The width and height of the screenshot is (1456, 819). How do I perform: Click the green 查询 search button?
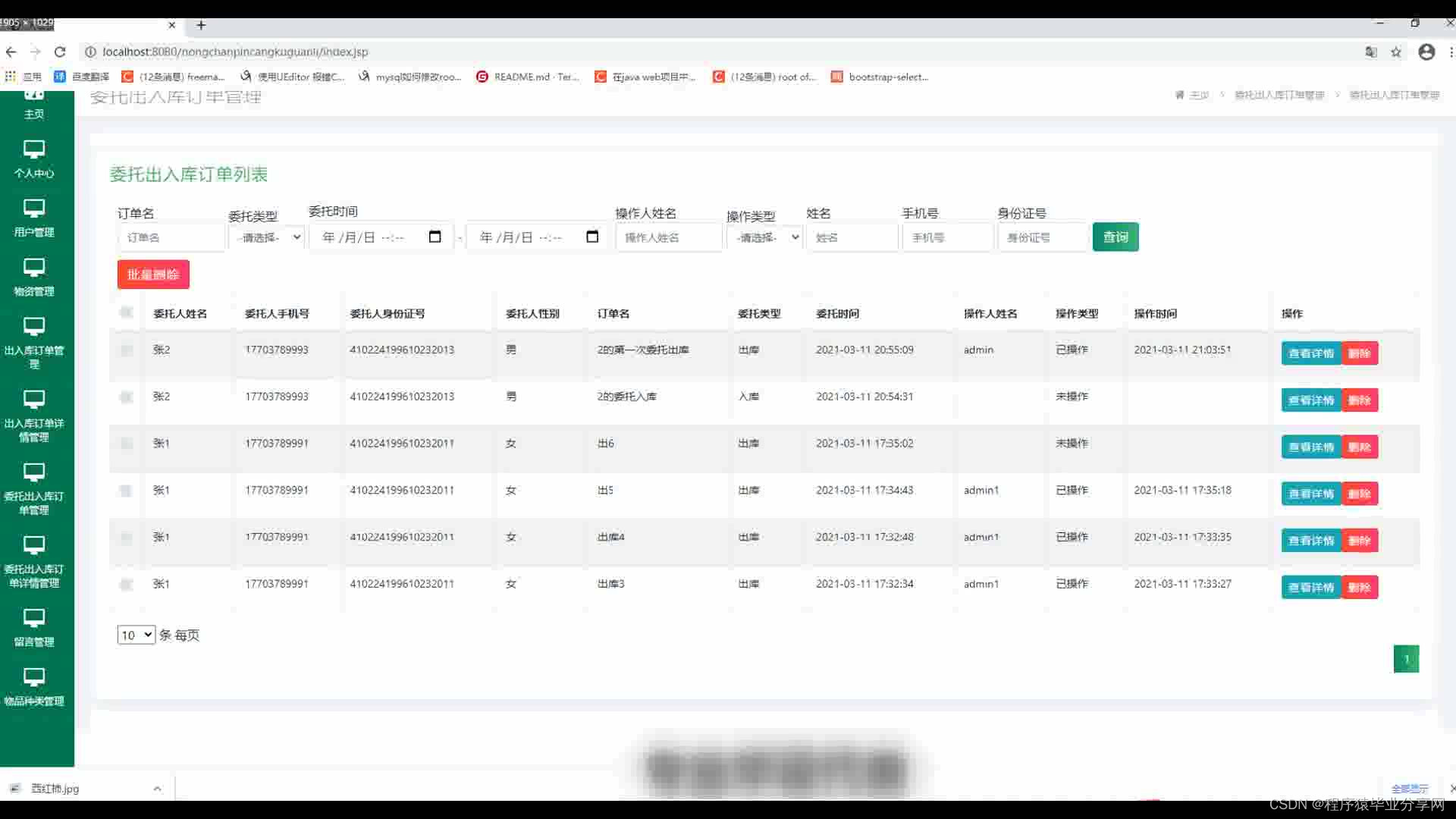tap(1115, 237)
